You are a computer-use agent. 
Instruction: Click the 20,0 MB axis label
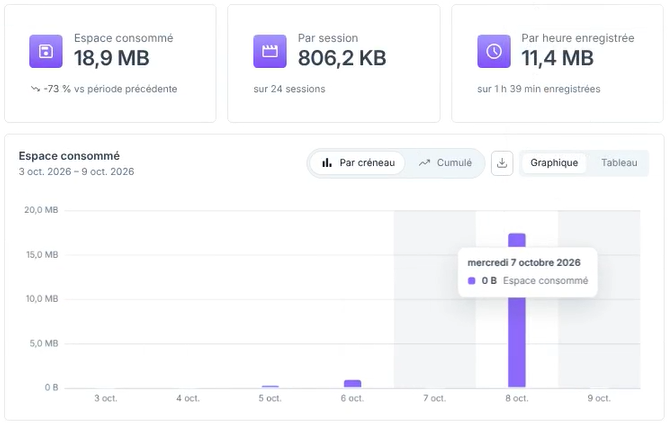41,210
